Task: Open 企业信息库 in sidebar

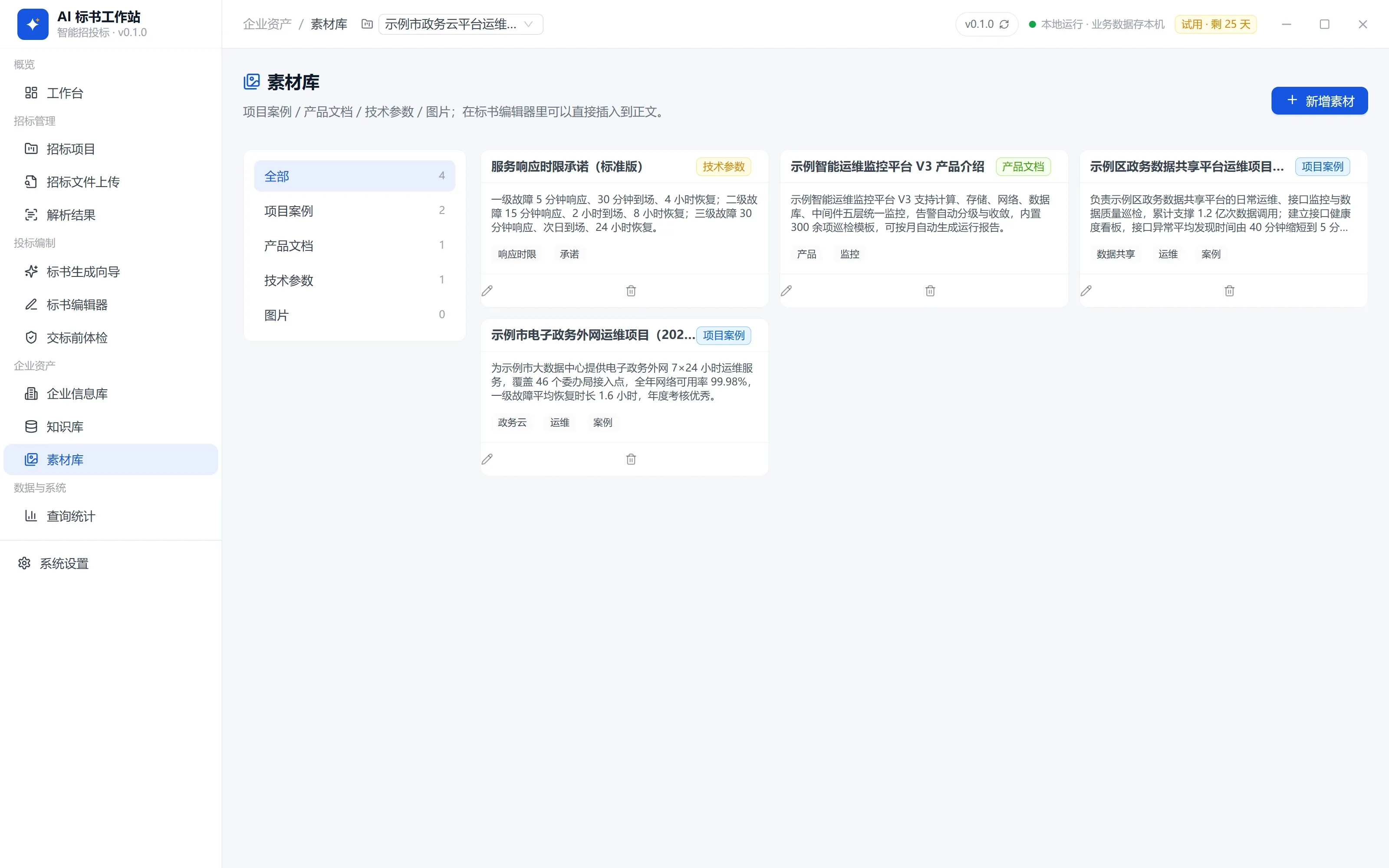Action: tap(111, 394)
